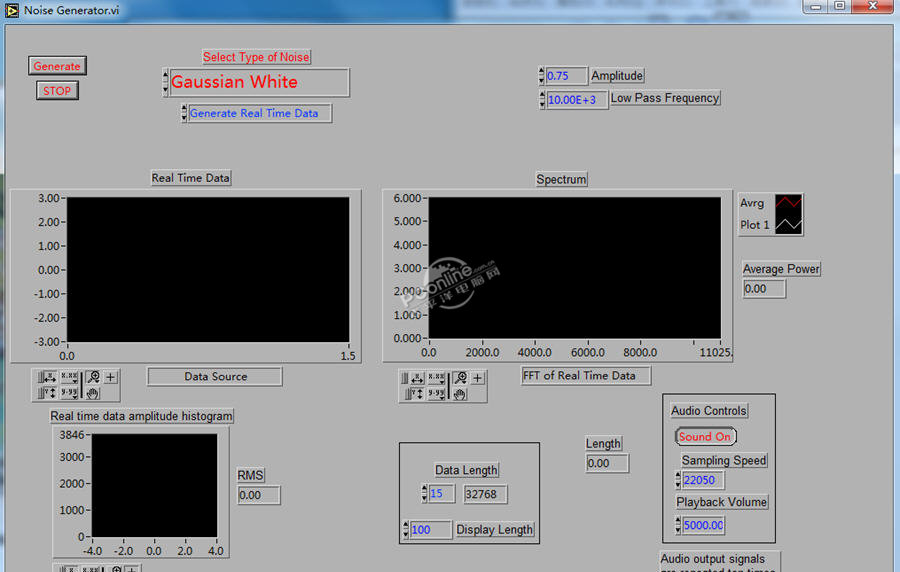Screen dimensions: 900x572
Task: Click the Playback Volume field 5000.00
Action: (x=703, y=525)
